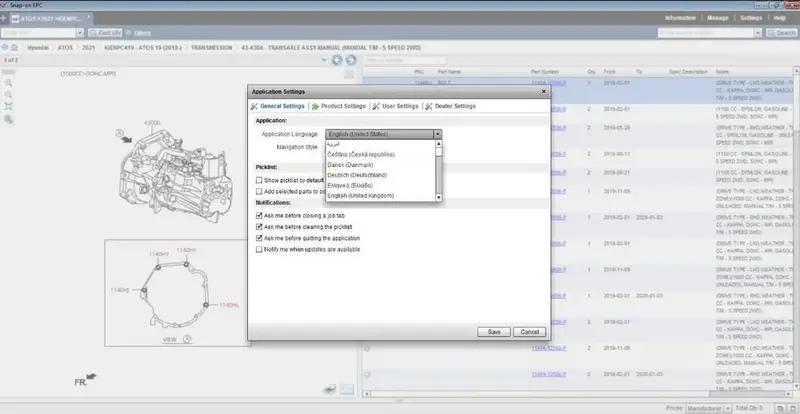Uncheck 'Ask me before closing a job tab'
Image resolution: width=800 pixels, height=414 pixels.
click(259, 215)
